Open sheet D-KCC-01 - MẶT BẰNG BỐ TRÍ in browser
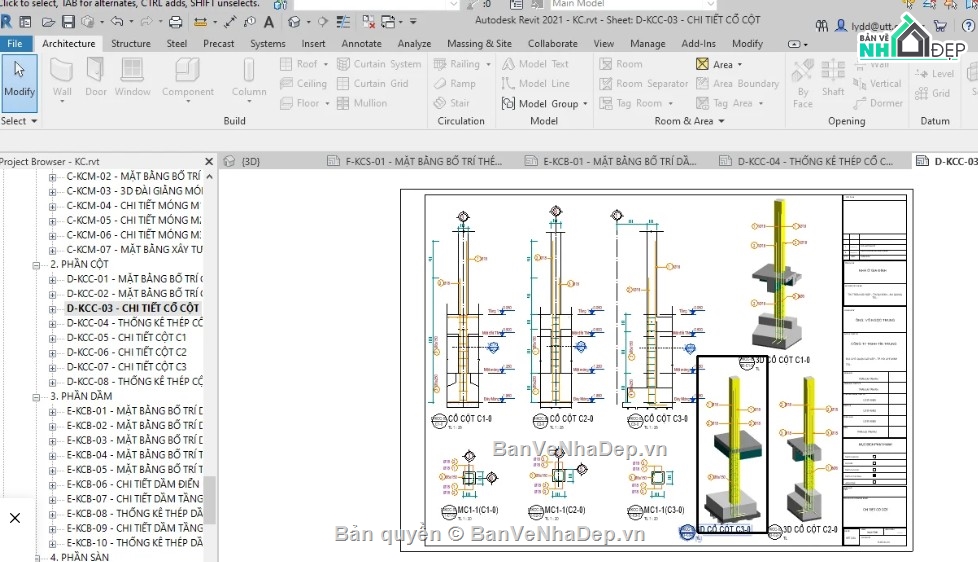This screenshot has width=978, height=562. [135, 279]
